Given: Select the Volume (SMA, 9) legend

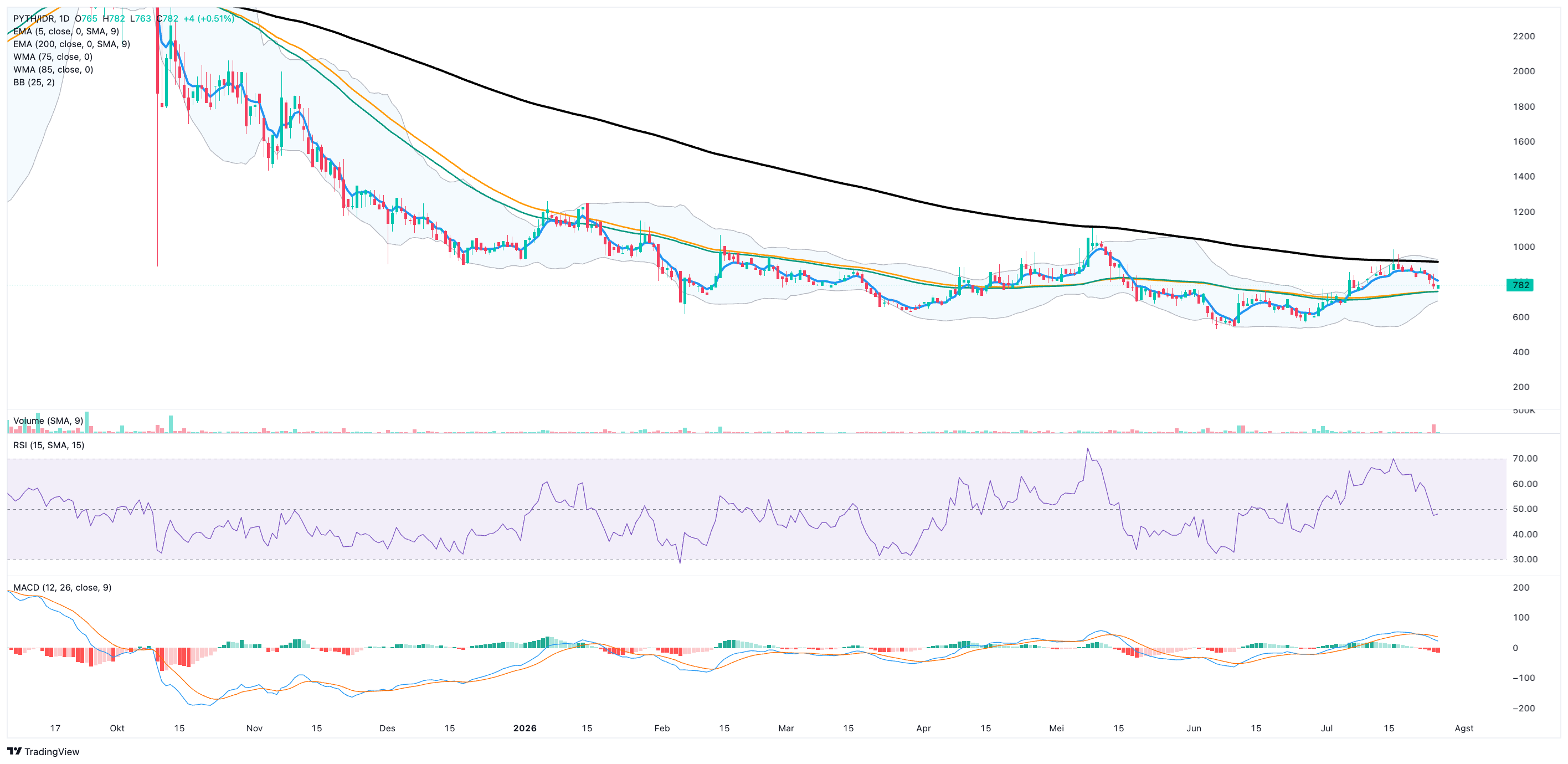Looking at the screenshot, I should point(49,421).
